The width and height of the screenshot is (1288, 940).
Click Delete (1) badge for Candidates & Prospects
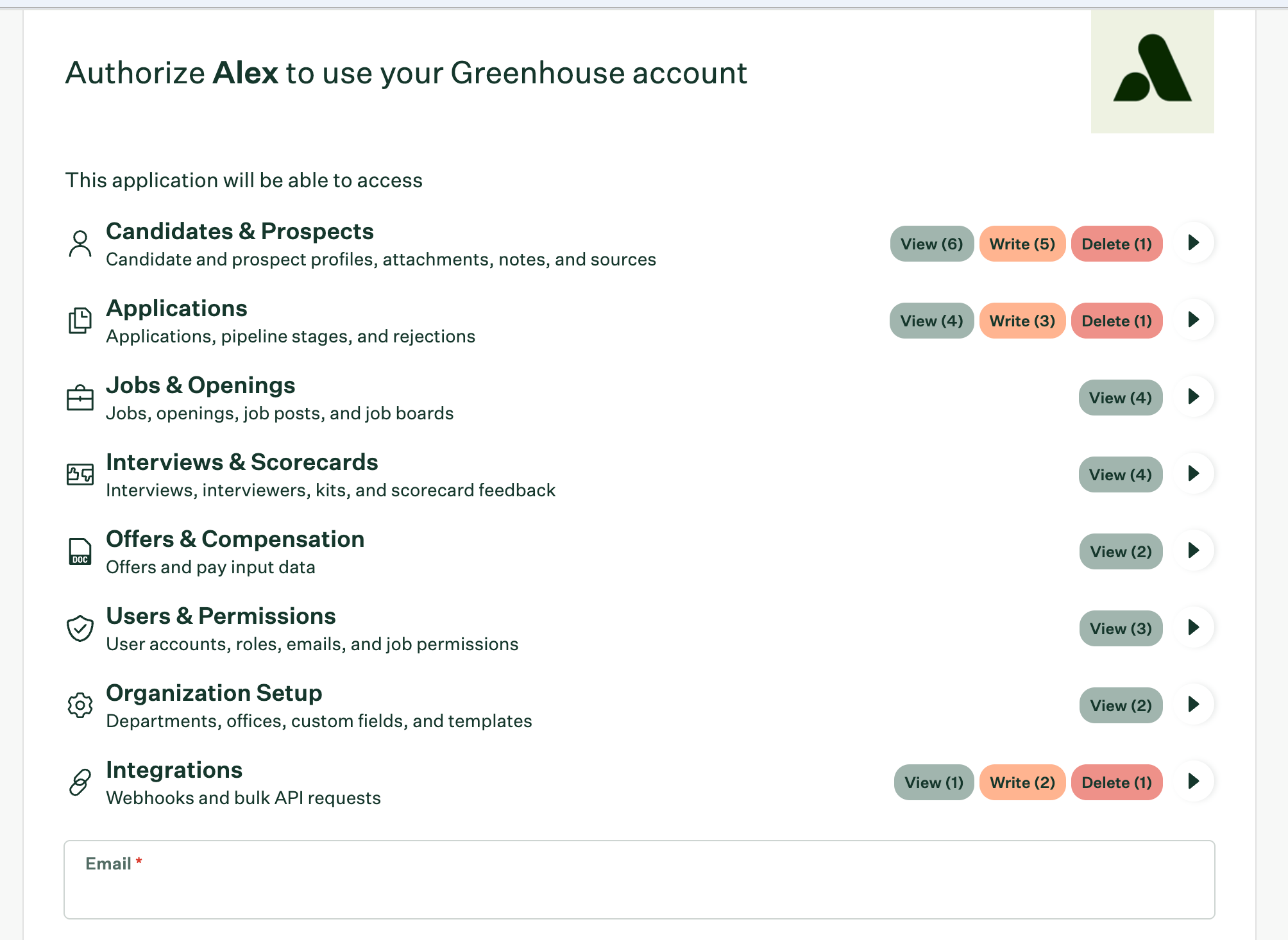click(x=1117, y=244)
